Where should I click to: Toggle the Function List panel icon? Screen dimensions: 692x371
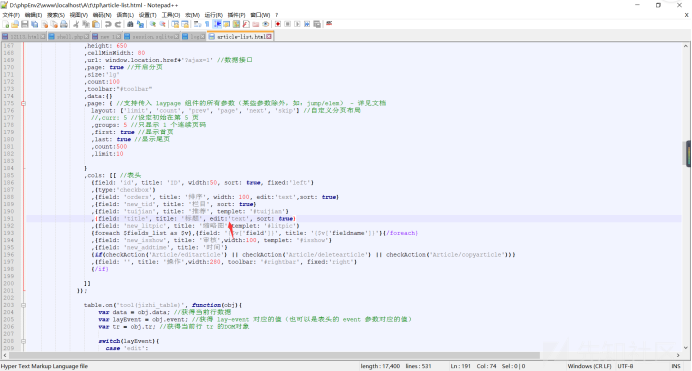click(246, 24)
